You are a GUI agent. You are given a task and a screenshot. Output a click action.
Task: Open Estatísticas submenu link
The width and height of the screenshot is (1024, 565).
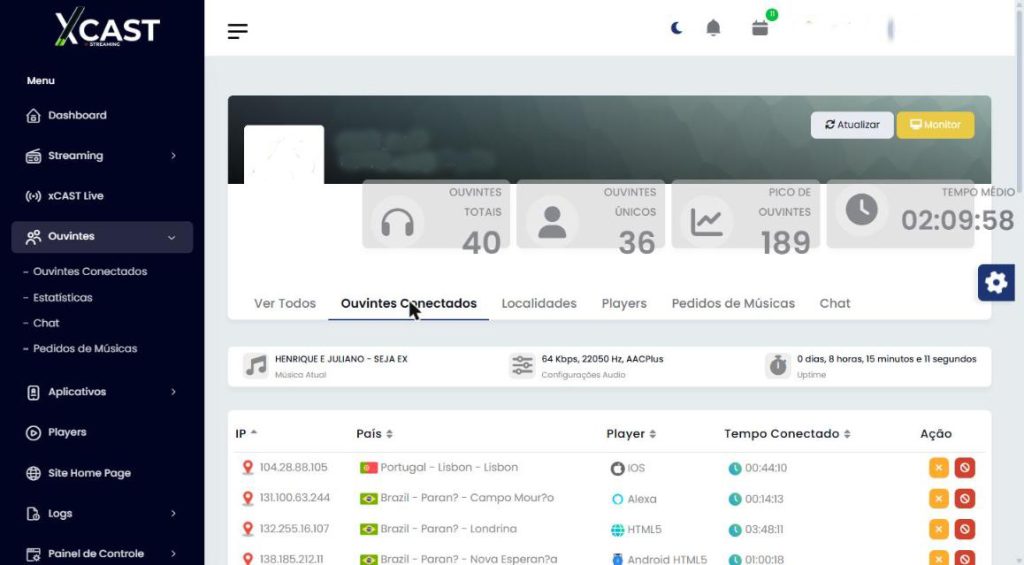pos(63,297)
